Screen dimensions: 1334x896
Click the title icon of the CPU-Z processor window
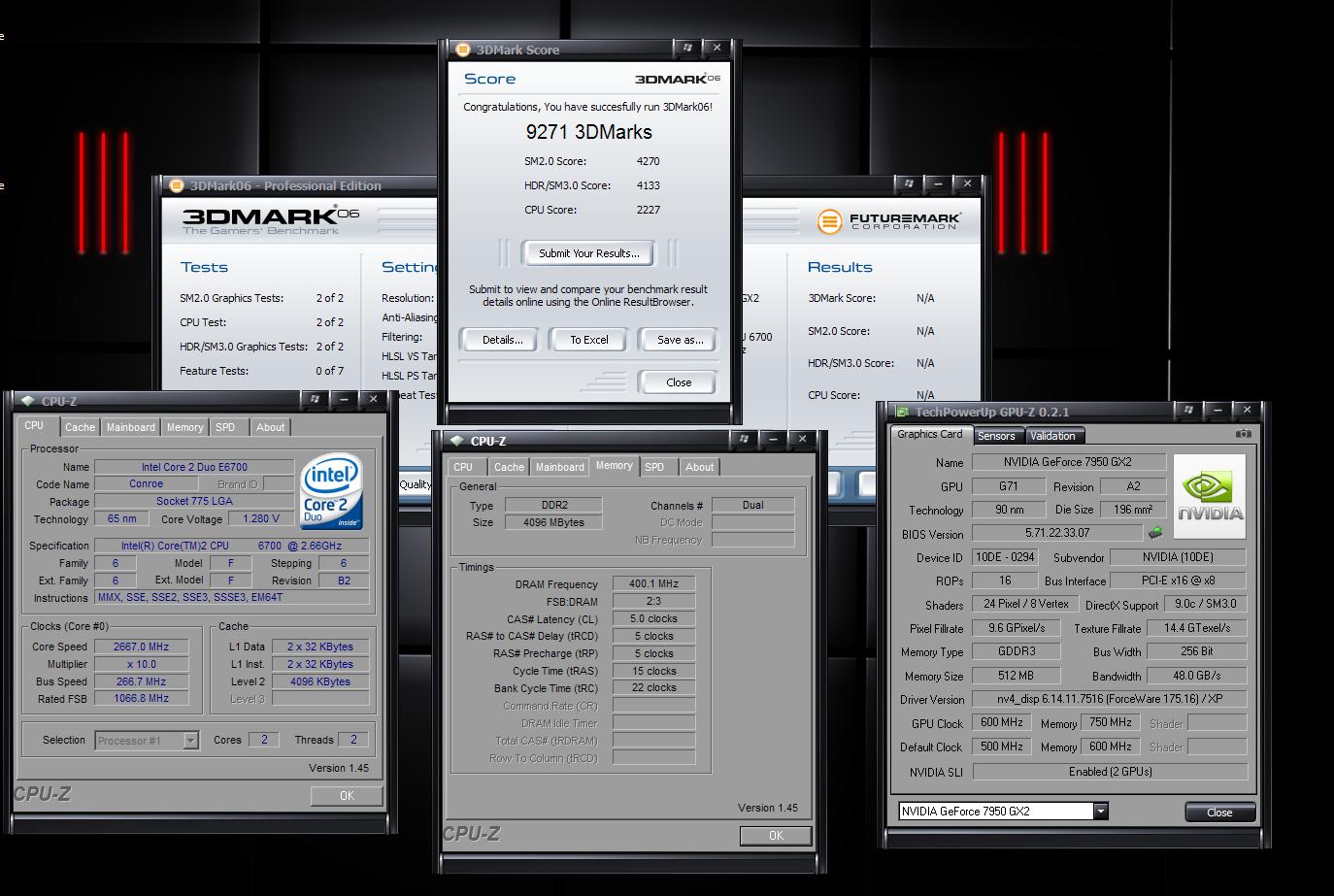click(28, 400)
